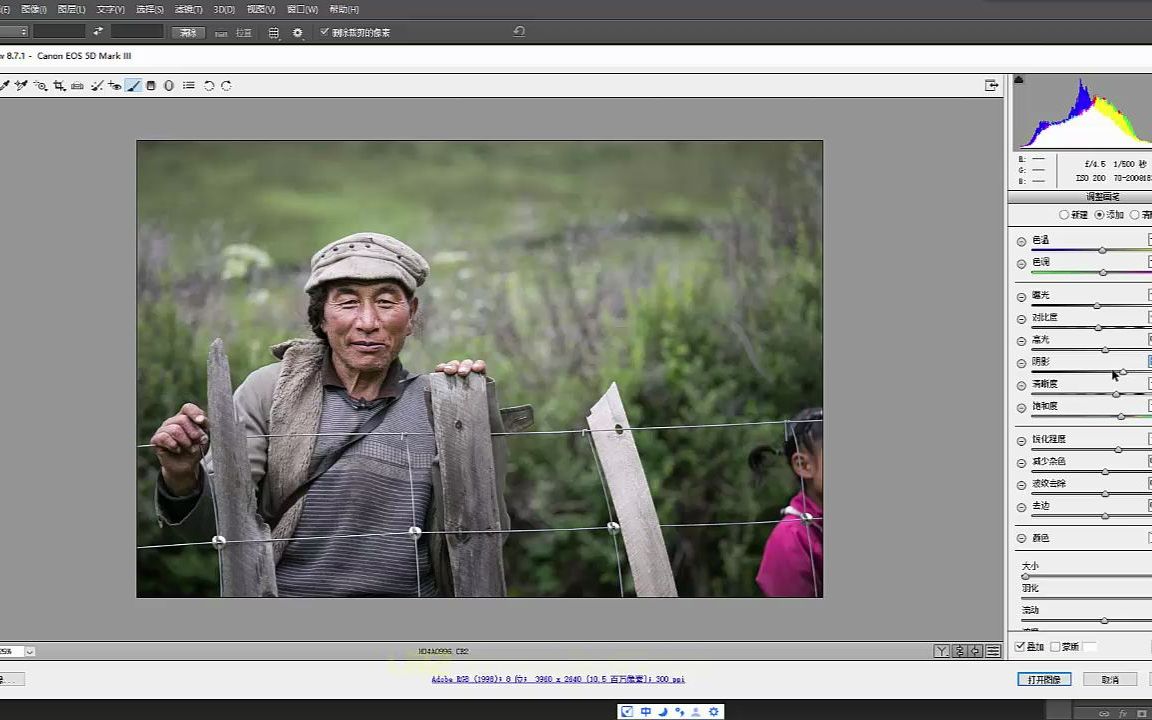
Task: Toggle full screen mode in Camera Raw
Action: click(991, 85)
